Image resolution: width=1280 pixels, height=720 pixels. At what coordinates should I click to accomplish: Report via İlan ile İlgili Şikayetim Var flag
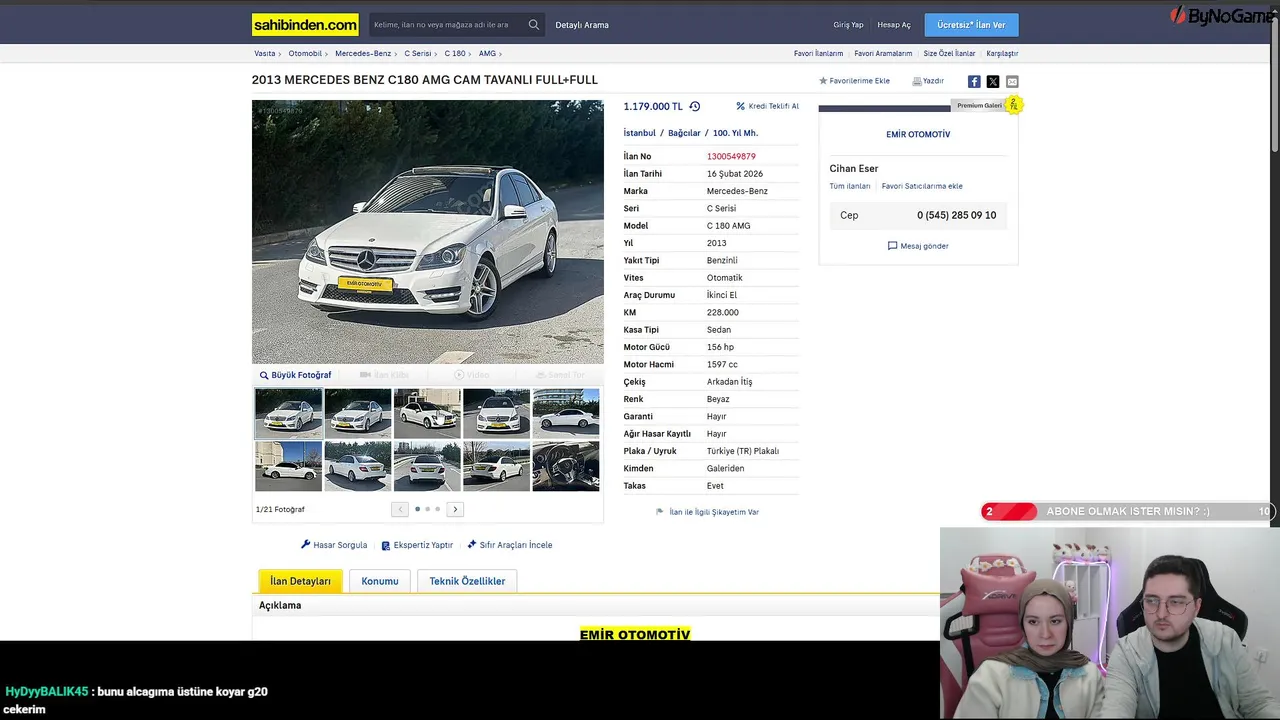tap(707, 512)
